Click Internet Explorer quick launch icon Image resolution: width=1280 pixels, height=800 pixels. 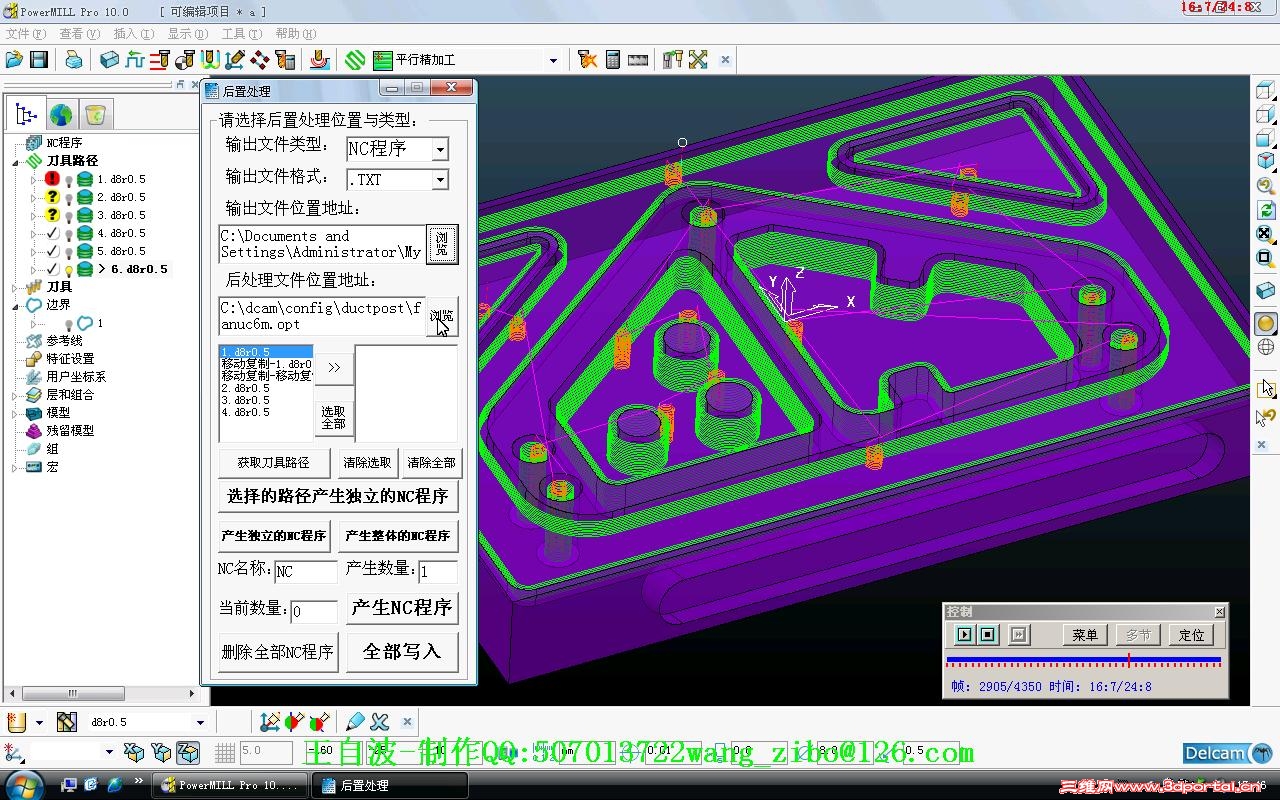tap(115, 784)
